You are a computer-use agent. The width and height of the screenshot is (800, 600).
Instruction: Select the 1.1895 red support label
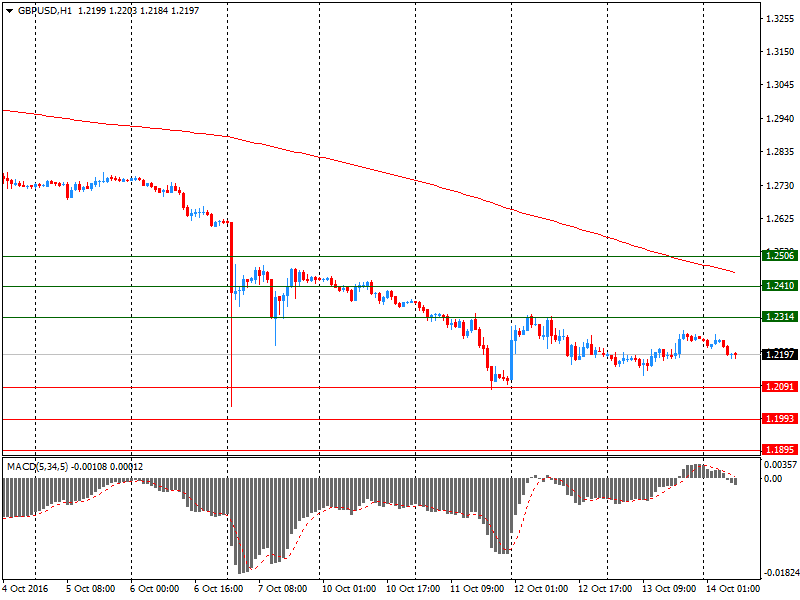pos(780,449)
